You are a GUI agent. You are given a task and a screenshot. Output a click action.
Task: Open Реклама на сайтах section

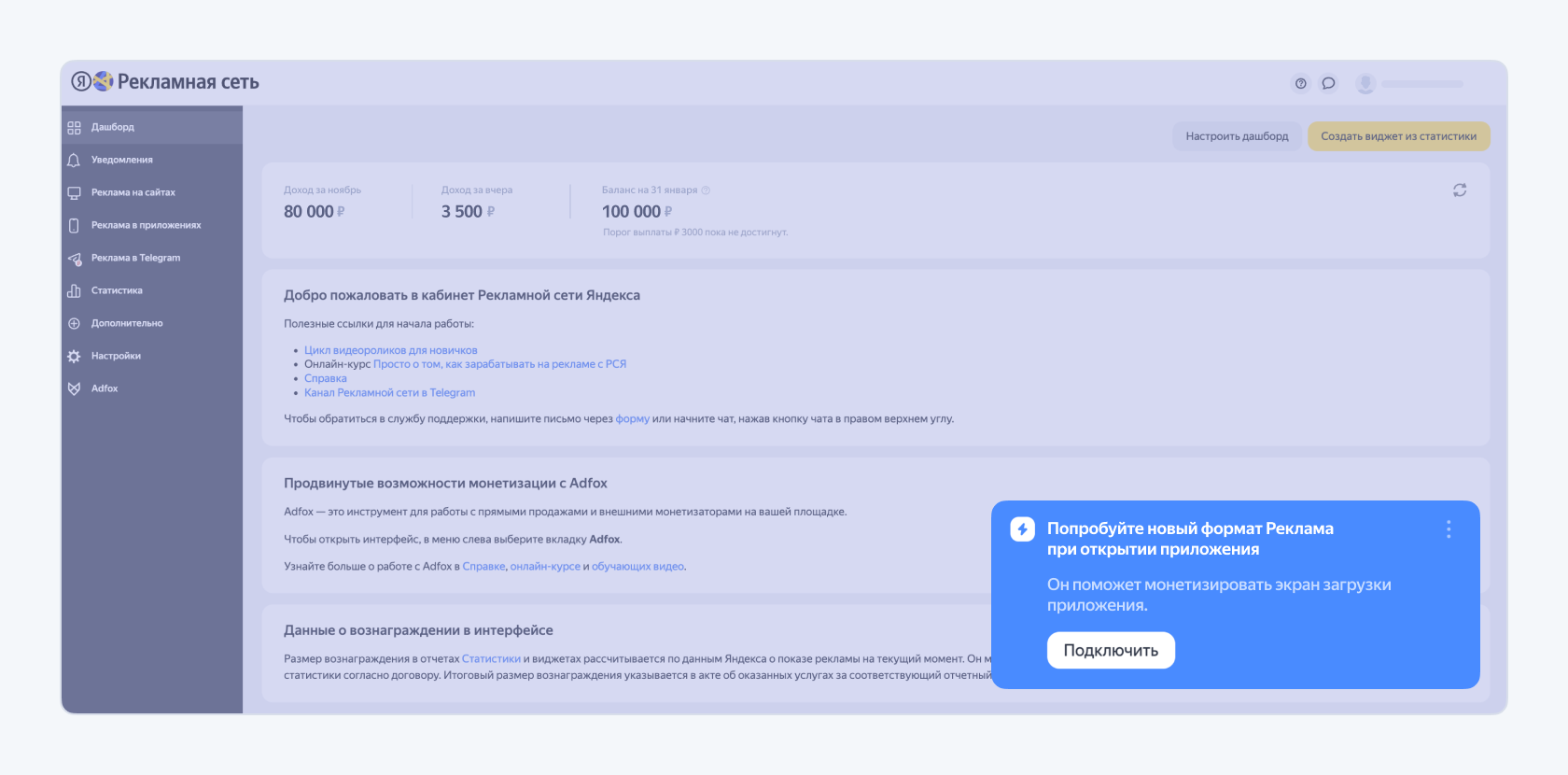pyautogui.click(x=152, y=192)
